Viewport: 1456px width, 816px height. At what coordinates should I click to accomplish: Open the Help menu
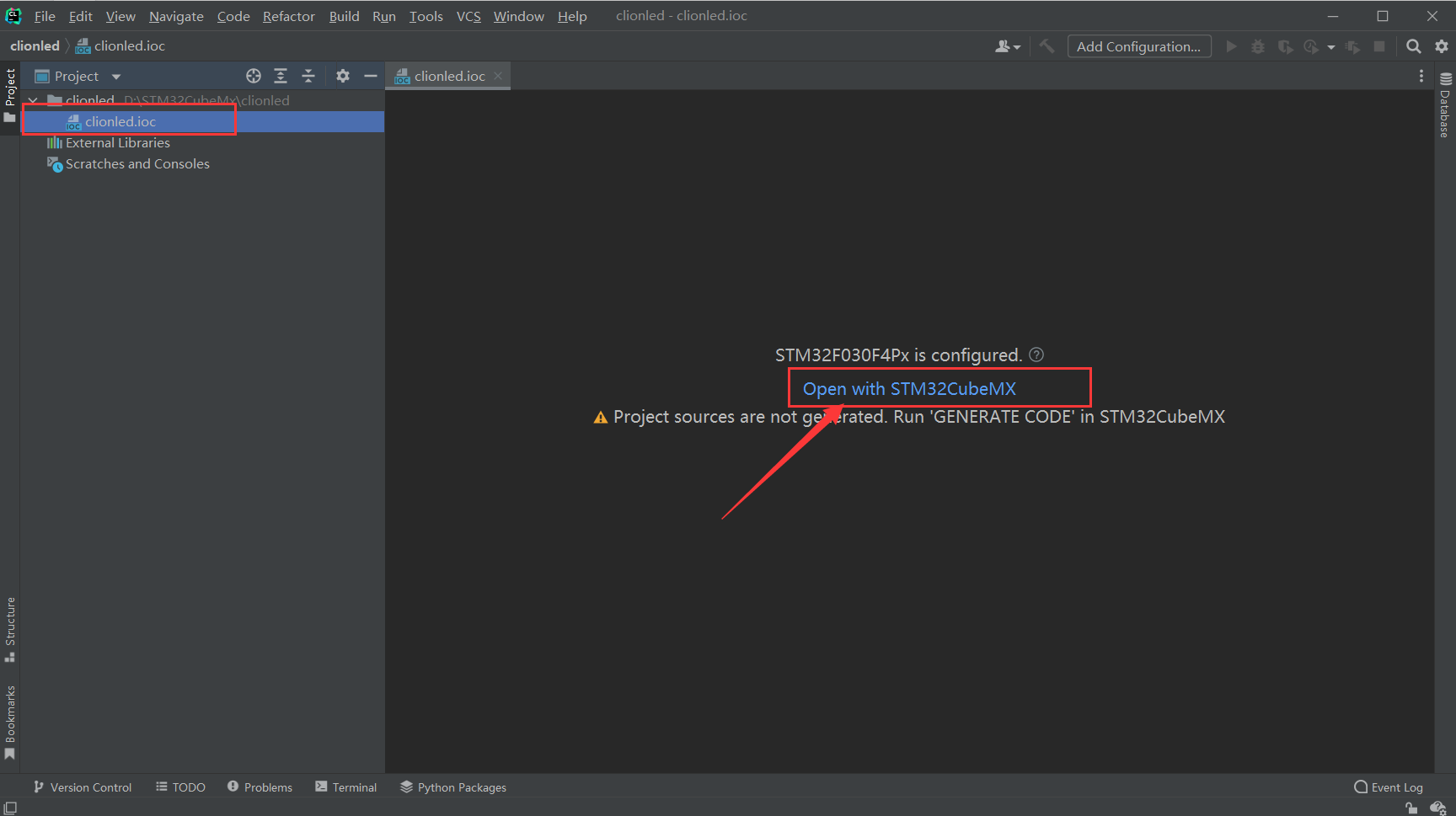(572, 16)
